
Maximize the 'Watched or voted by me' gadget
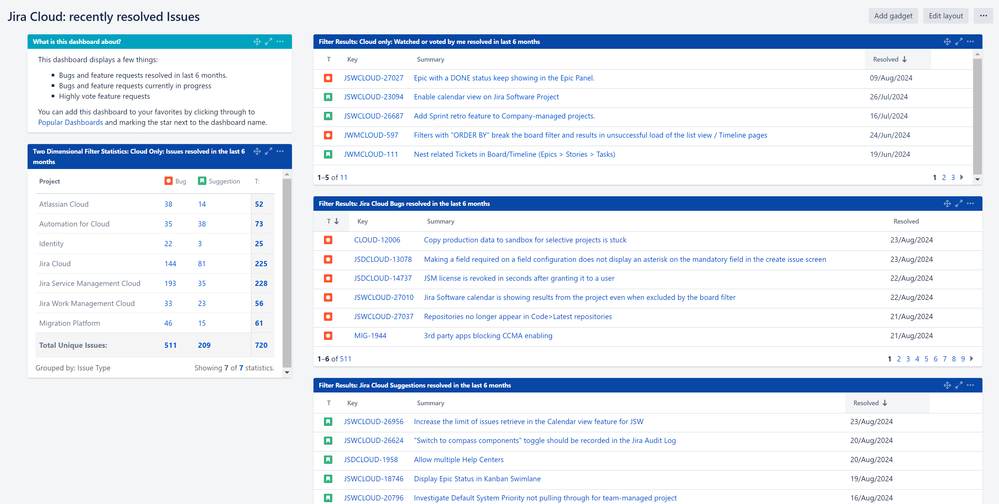959,41
